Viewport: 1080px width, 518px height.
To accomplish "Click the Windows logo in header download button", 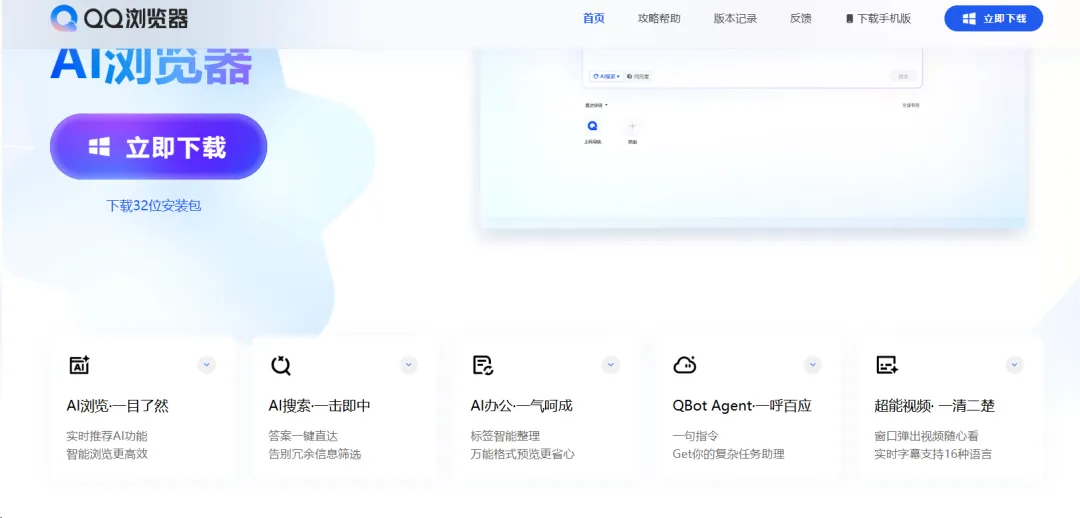I will click(968, 19).
